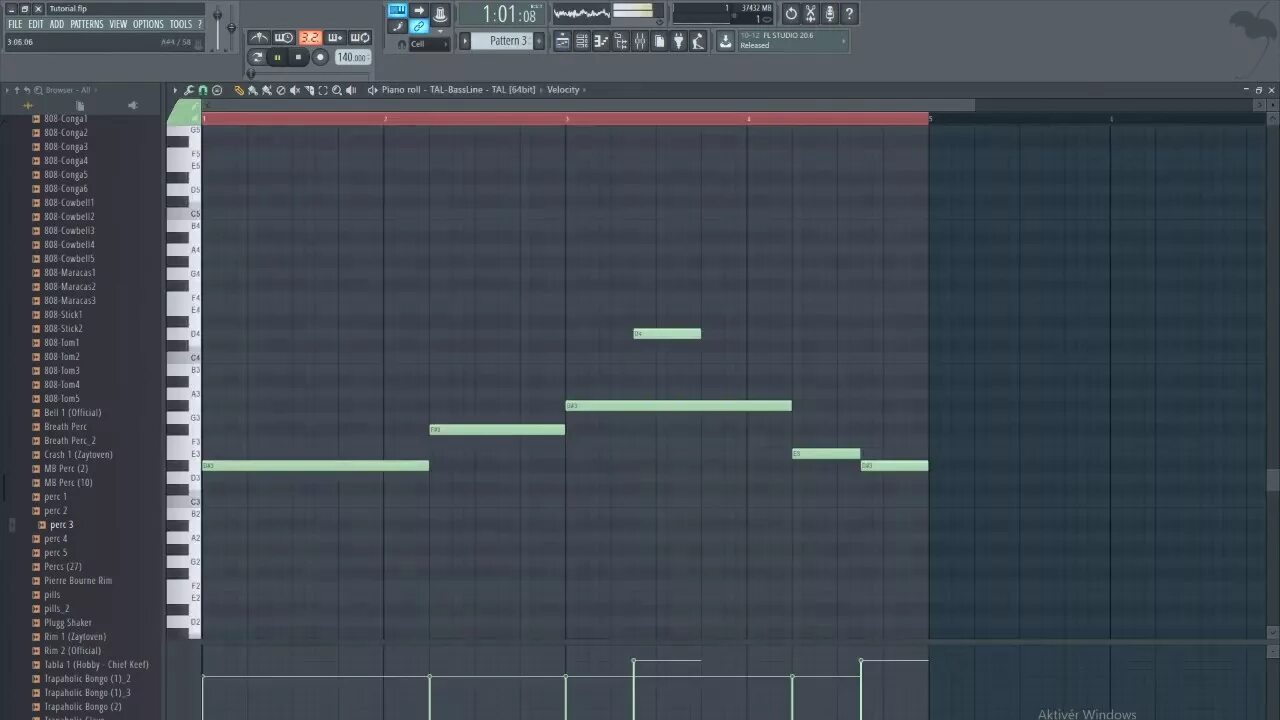Select the delete tool in piano roll toolbar
Image resolution: width=1280 pixels, height=720 pixels.
281,90
